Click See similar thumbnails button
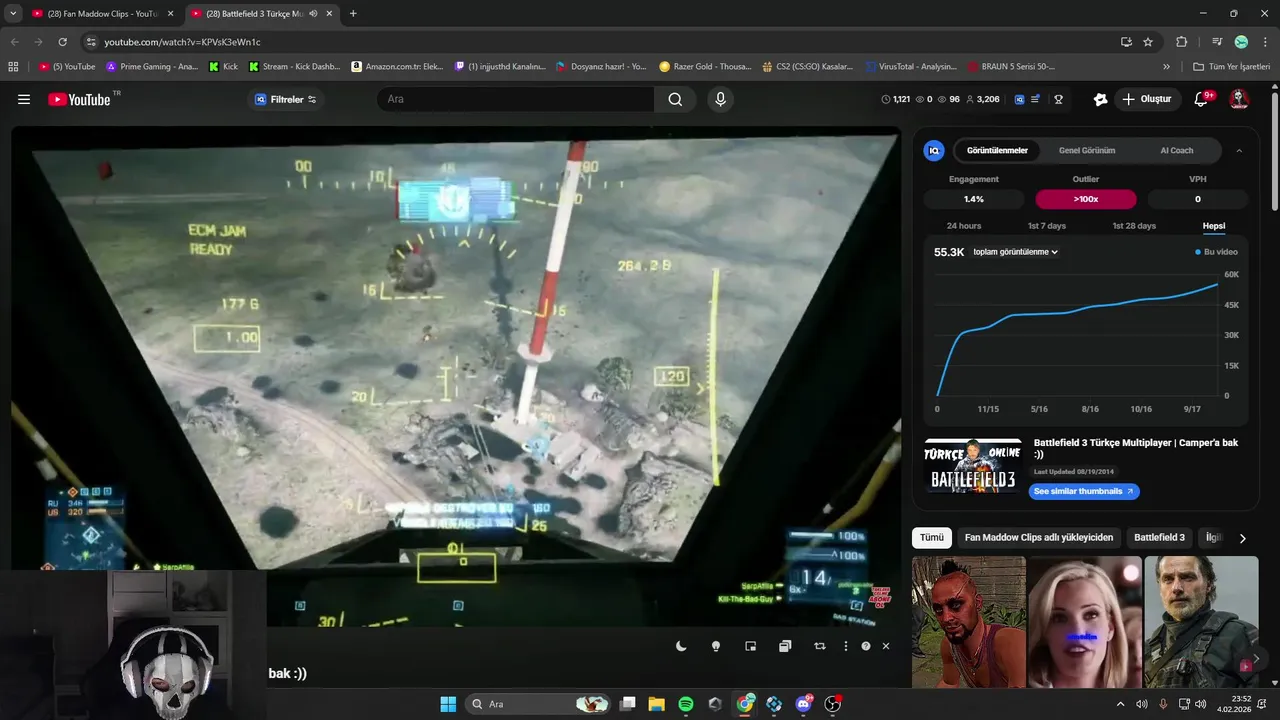Screen dimensions: 1280x720 [1084, 491]
